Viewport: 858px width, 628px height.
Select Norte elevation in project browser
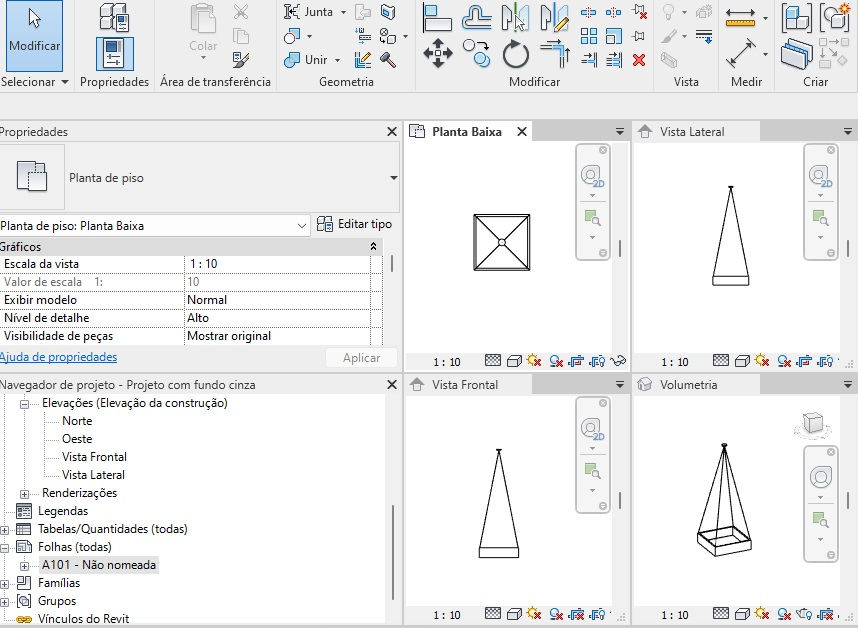(77, 421)
